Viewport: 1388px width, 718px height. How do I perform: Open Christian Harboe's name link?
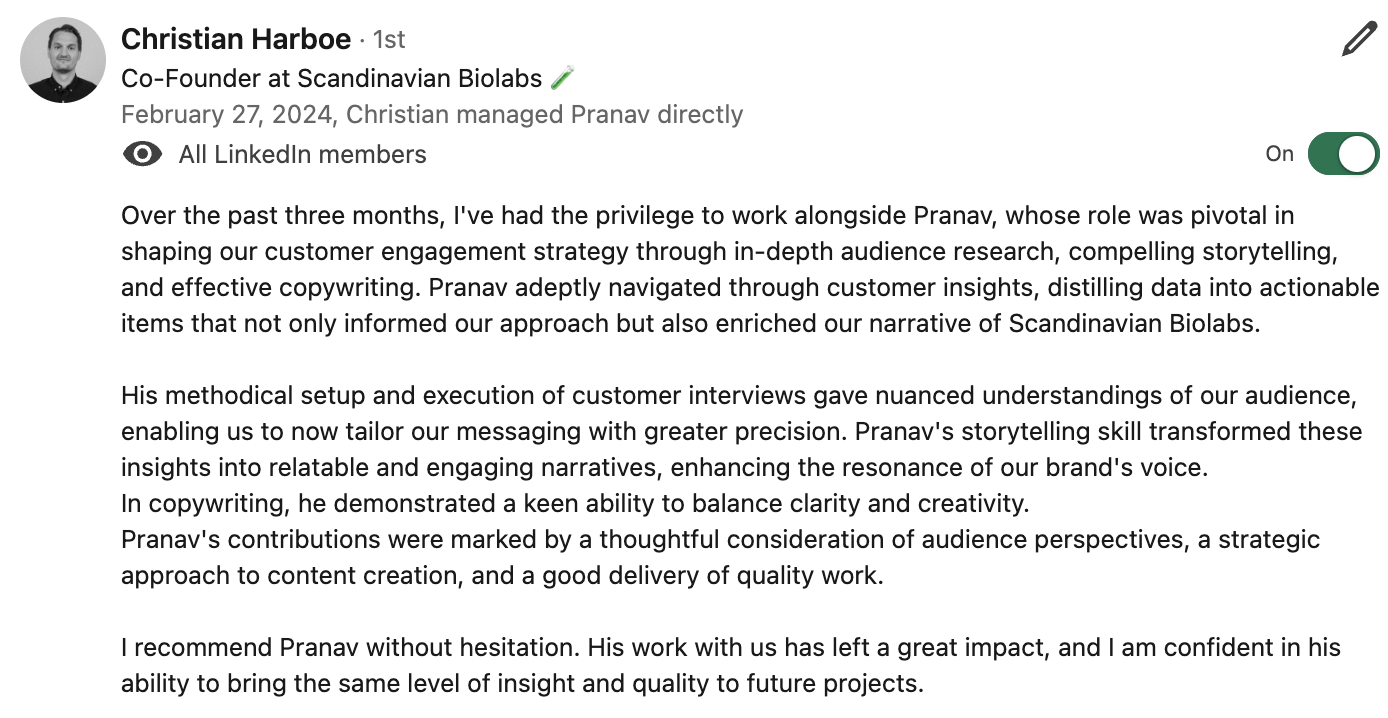coord(236,39)
